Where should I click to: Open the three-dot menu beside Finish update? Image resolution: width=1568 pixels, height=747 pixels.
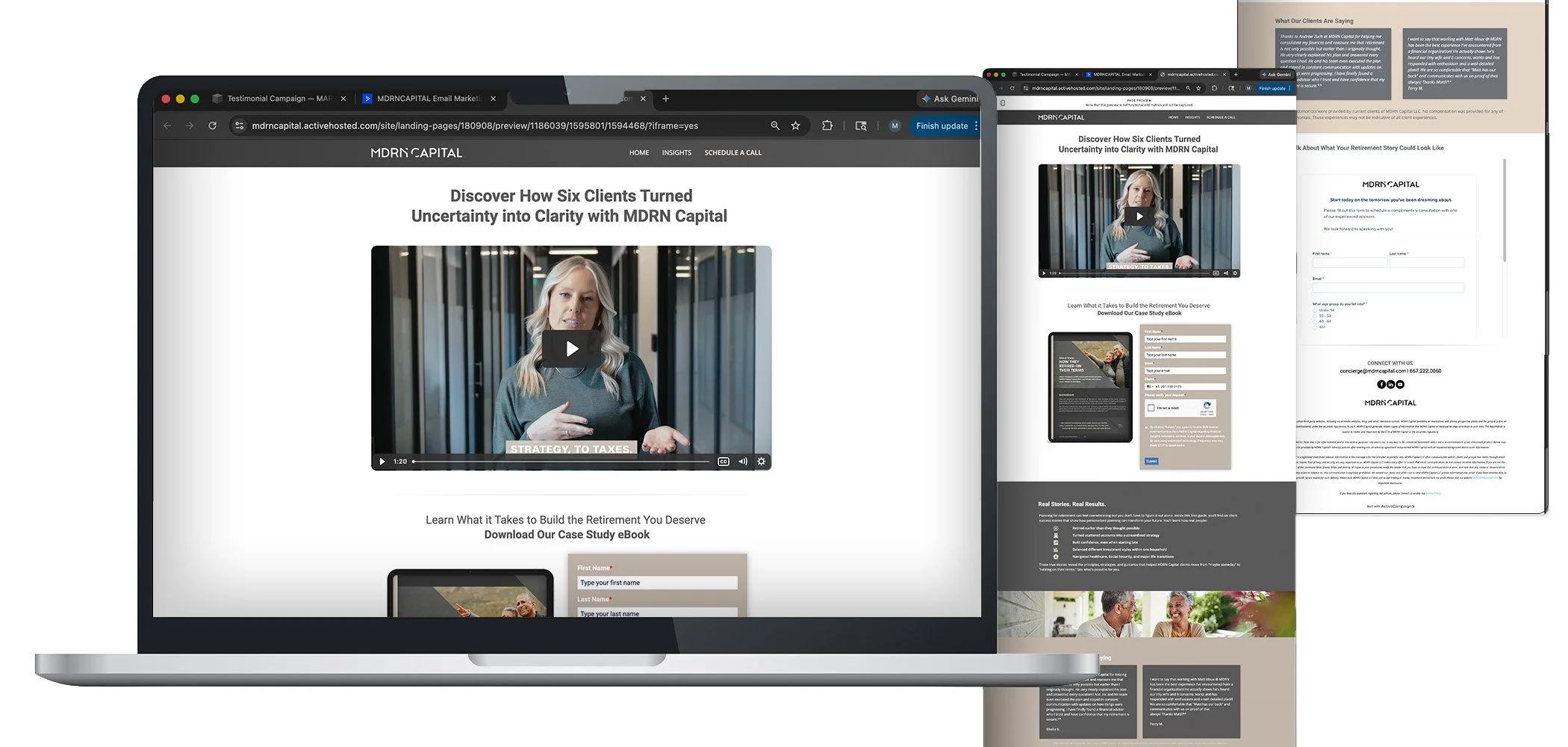click(x=976, y=125)
